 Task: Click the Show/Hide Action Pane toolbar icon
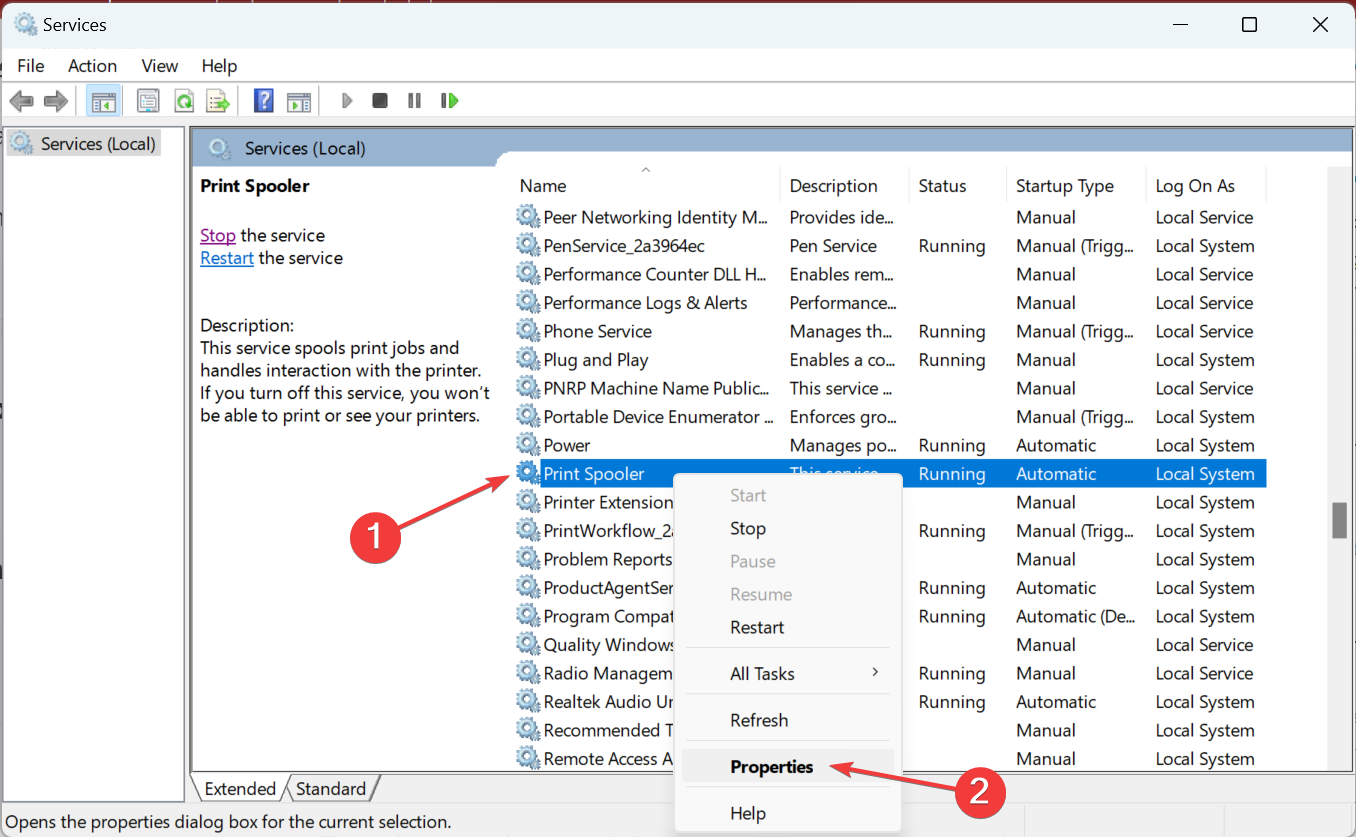(299, 101)
